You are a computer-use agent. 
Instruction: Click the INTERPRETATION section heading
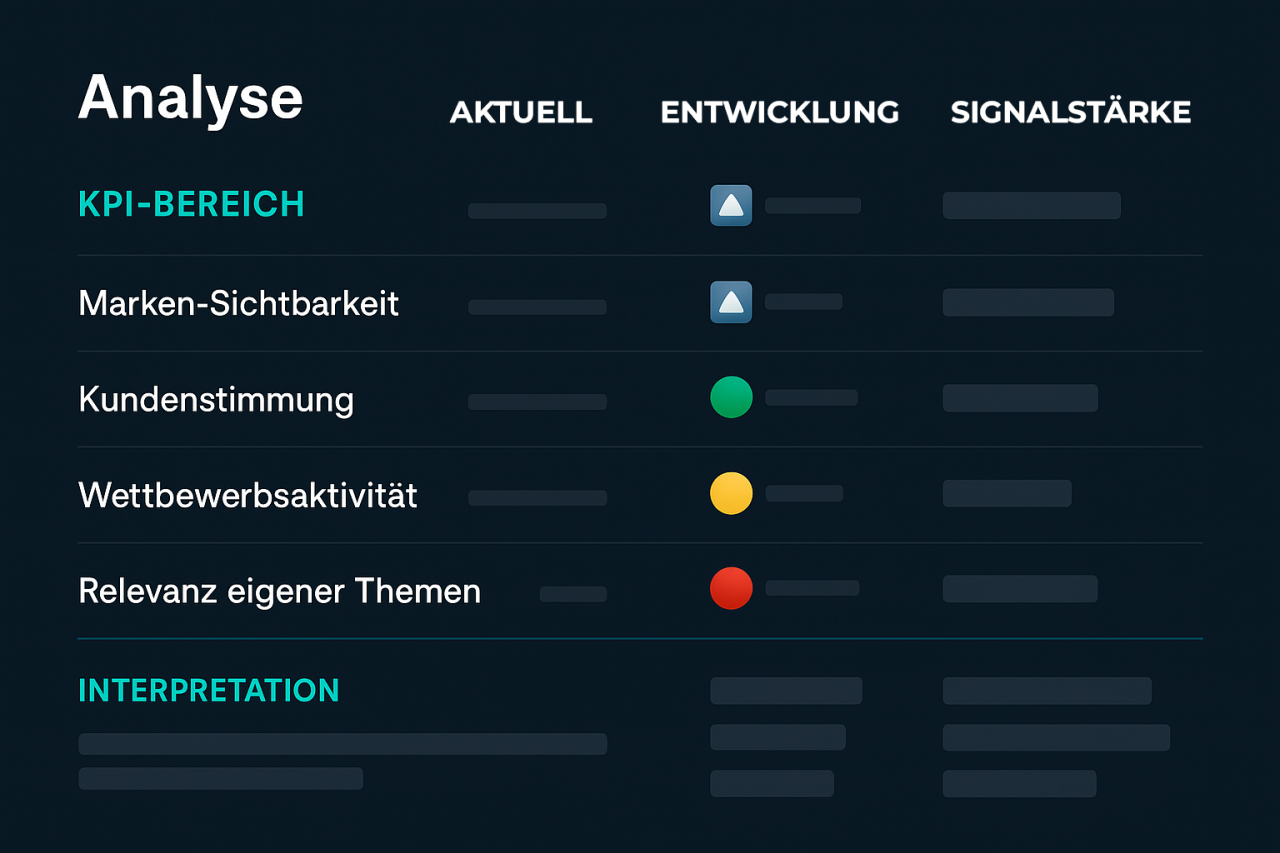tap(209, 690)
